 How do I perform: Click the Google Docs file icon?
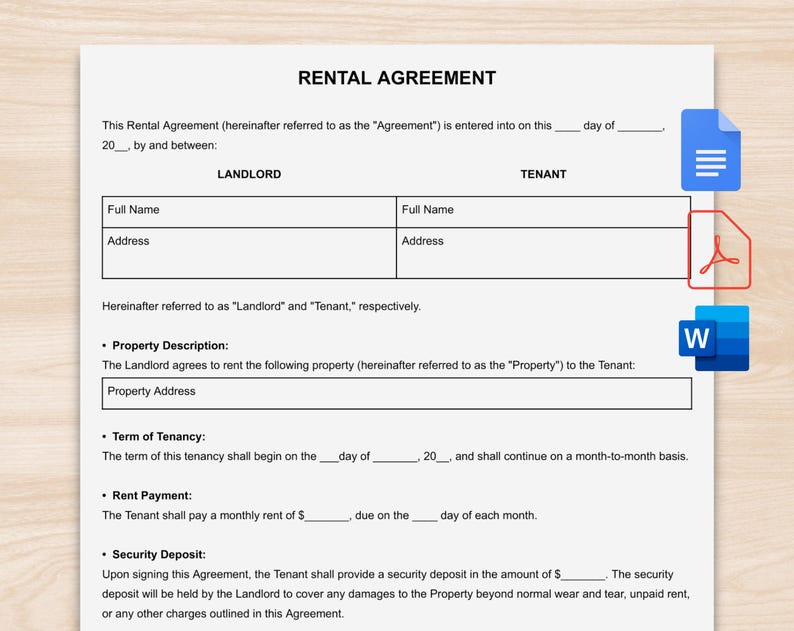point(710,150)
